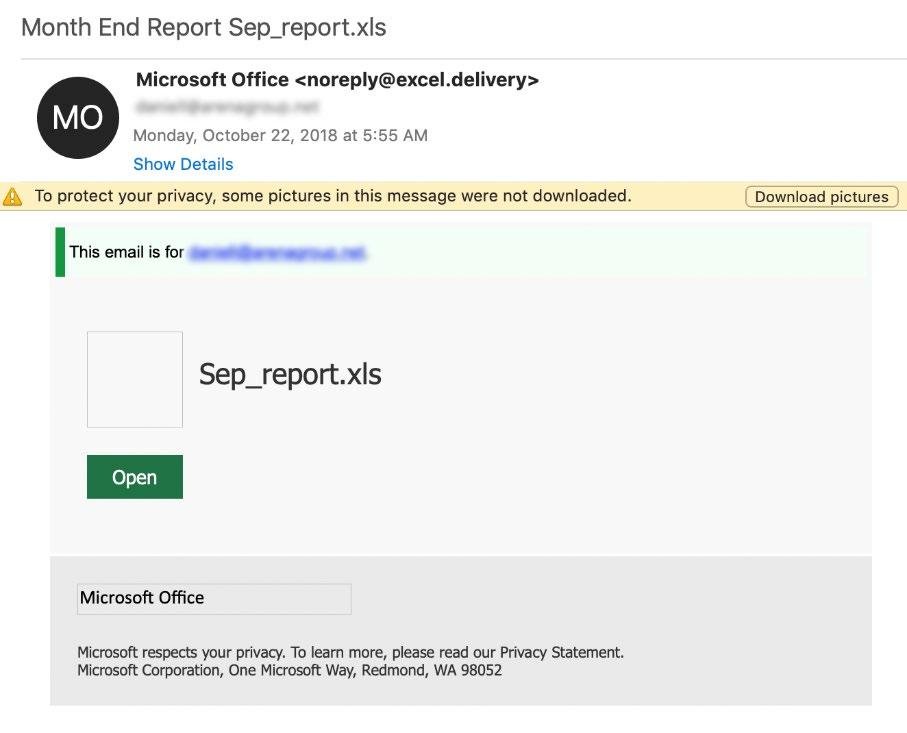Click the blurred recipient address under sender

226,107
